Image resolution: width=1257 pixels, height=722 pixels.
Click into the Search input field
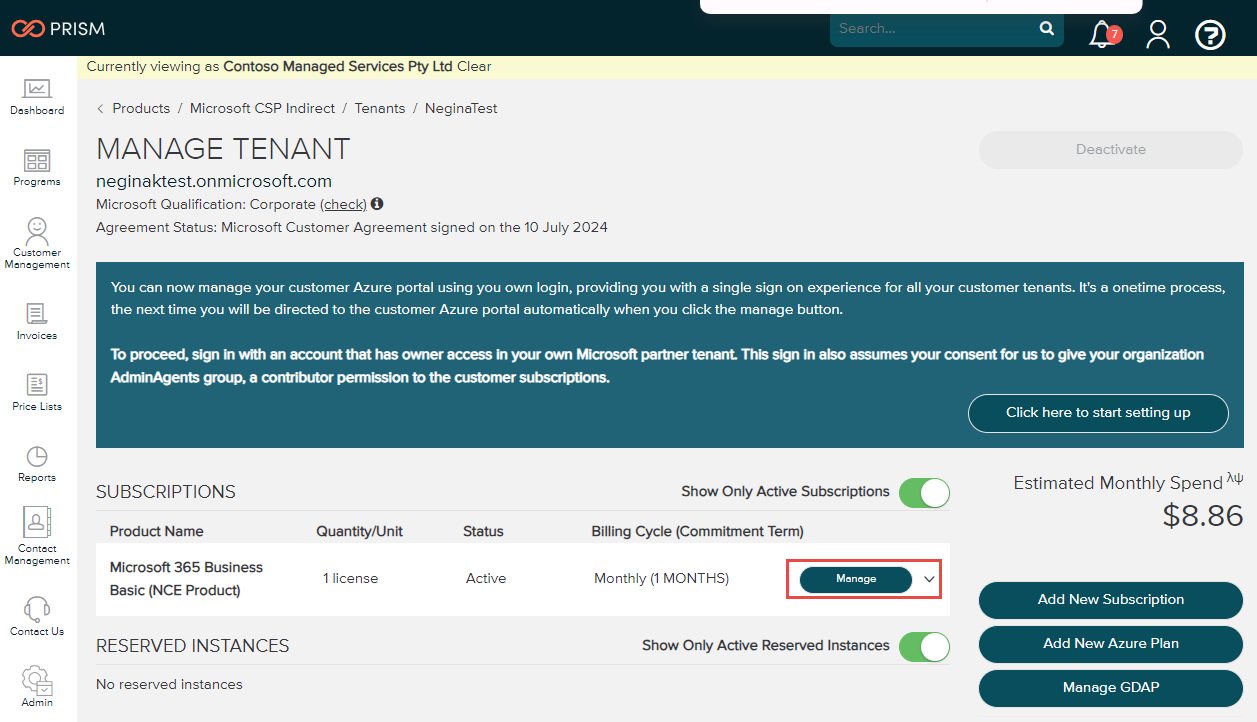point(933,29)
